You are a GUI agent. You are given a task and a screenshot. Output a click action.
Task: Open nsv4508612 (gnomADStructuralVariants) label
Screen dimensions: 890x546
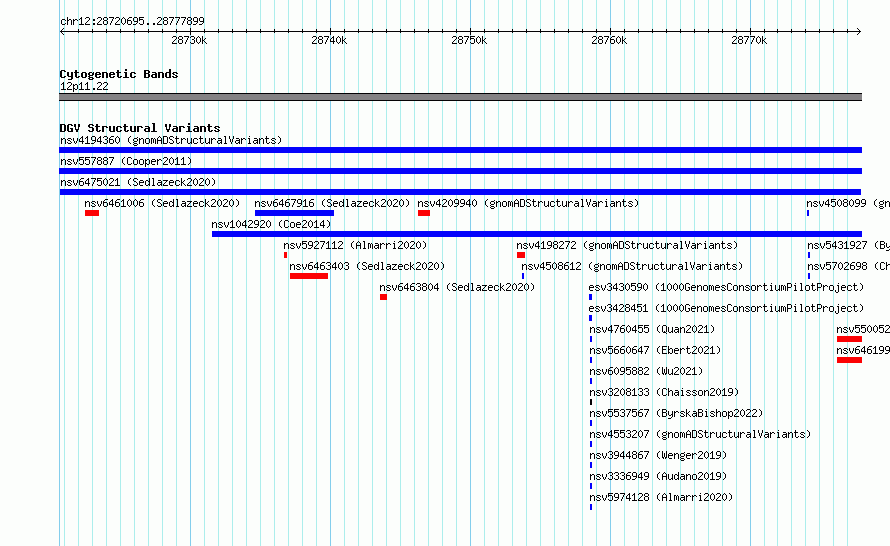(x=632, y=266)
